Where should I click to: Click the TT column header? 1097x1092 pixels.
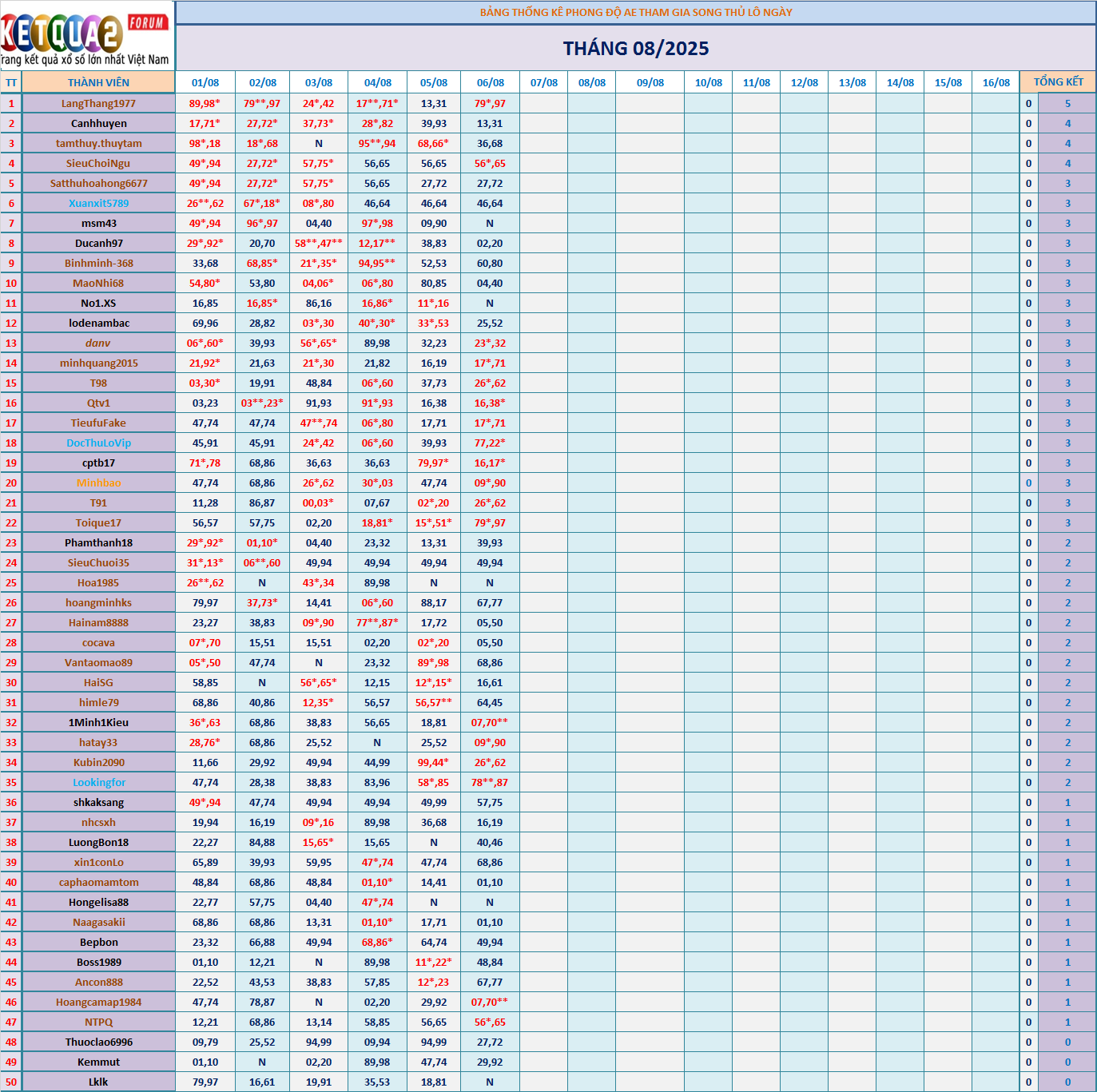[11, 82]
